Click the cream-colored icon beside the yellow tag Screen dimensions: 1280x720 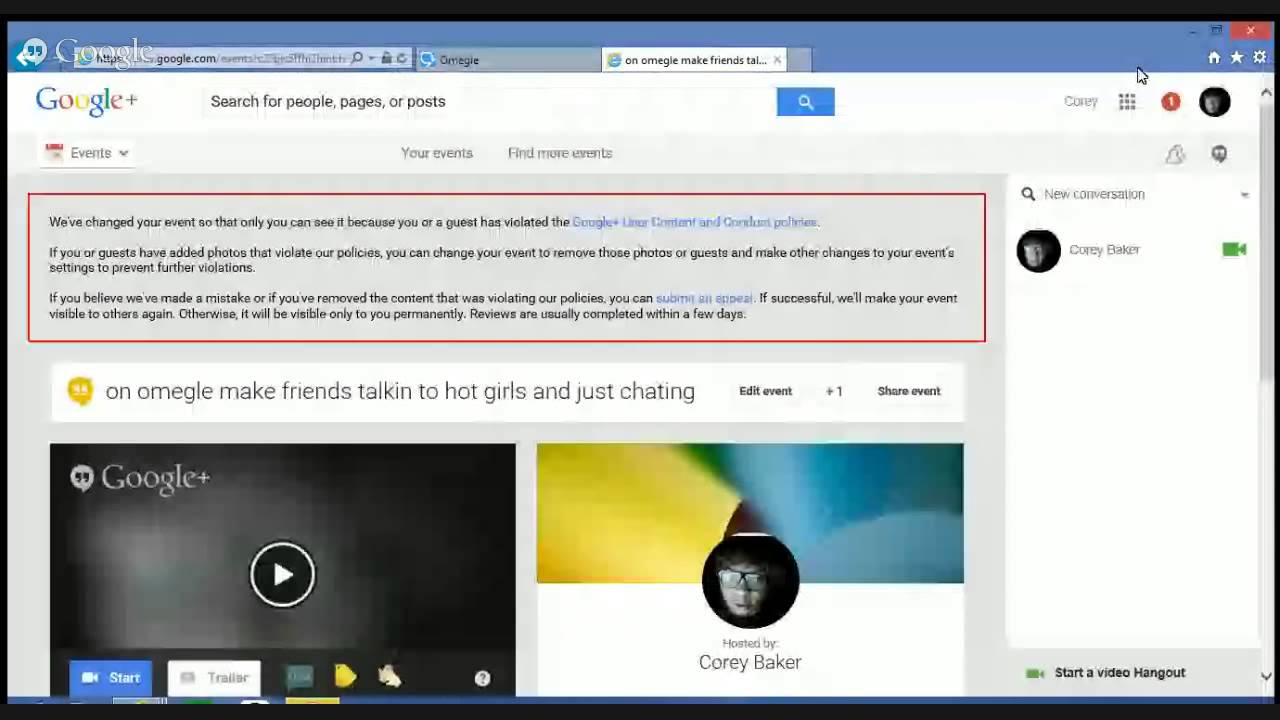(389, 677)
